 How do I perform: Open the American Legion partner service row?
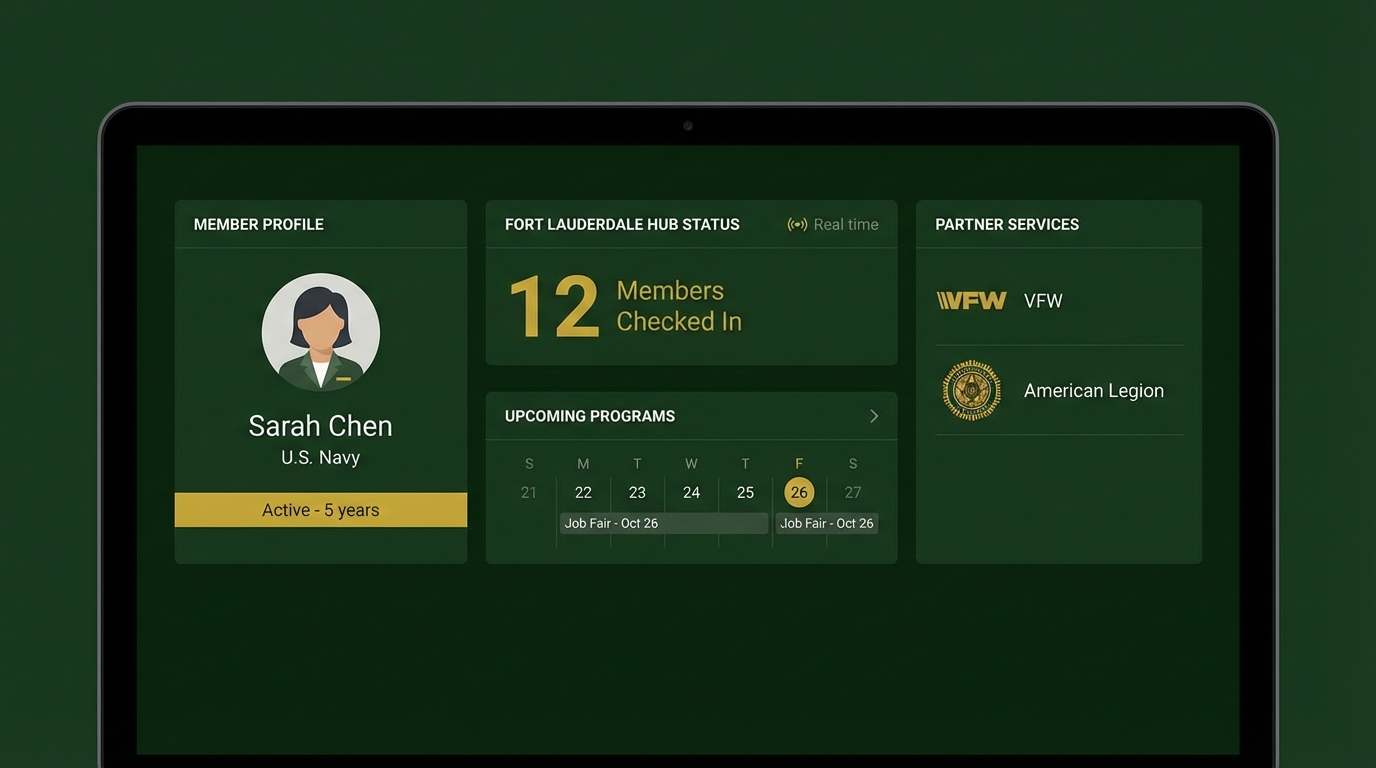click(x=1059, y=390)
